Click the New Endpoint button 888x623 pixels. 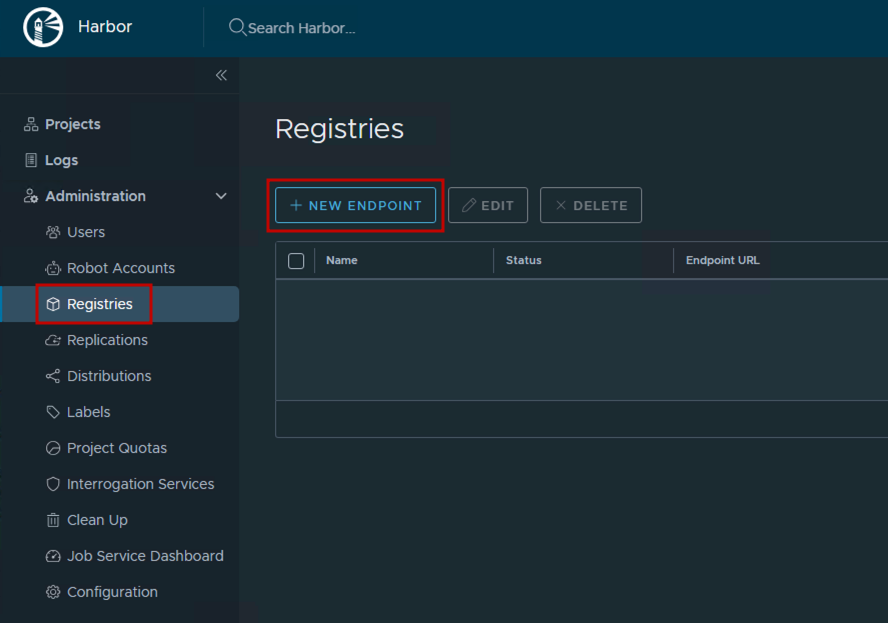tap(356, 205)
